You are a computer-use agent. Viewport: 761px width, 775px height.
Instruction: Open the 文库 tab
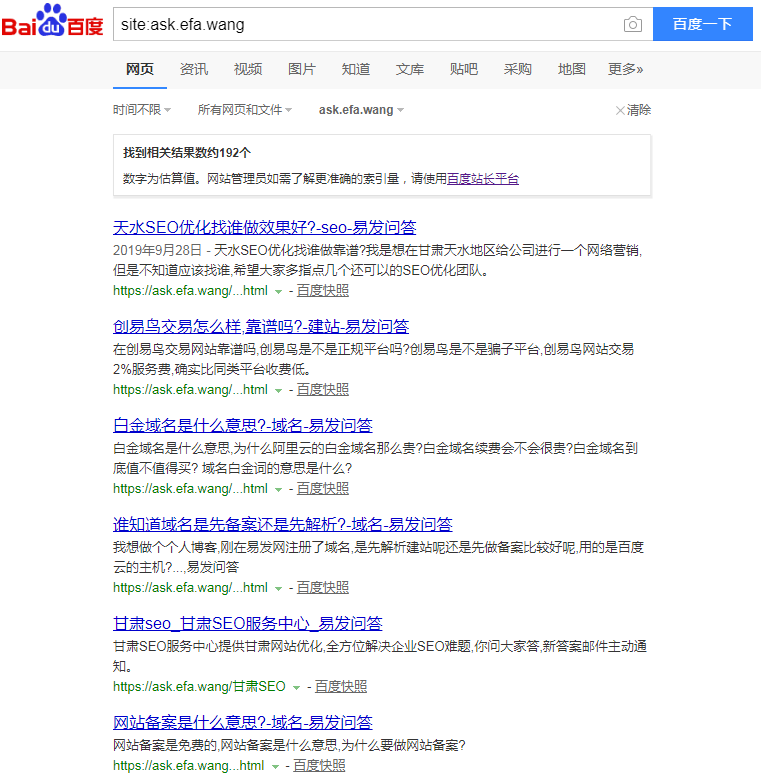click(x=410, y=69)
